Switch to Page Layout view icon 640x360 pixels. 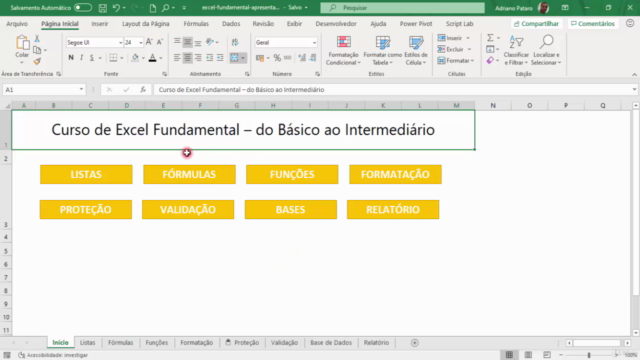point(528,355)
